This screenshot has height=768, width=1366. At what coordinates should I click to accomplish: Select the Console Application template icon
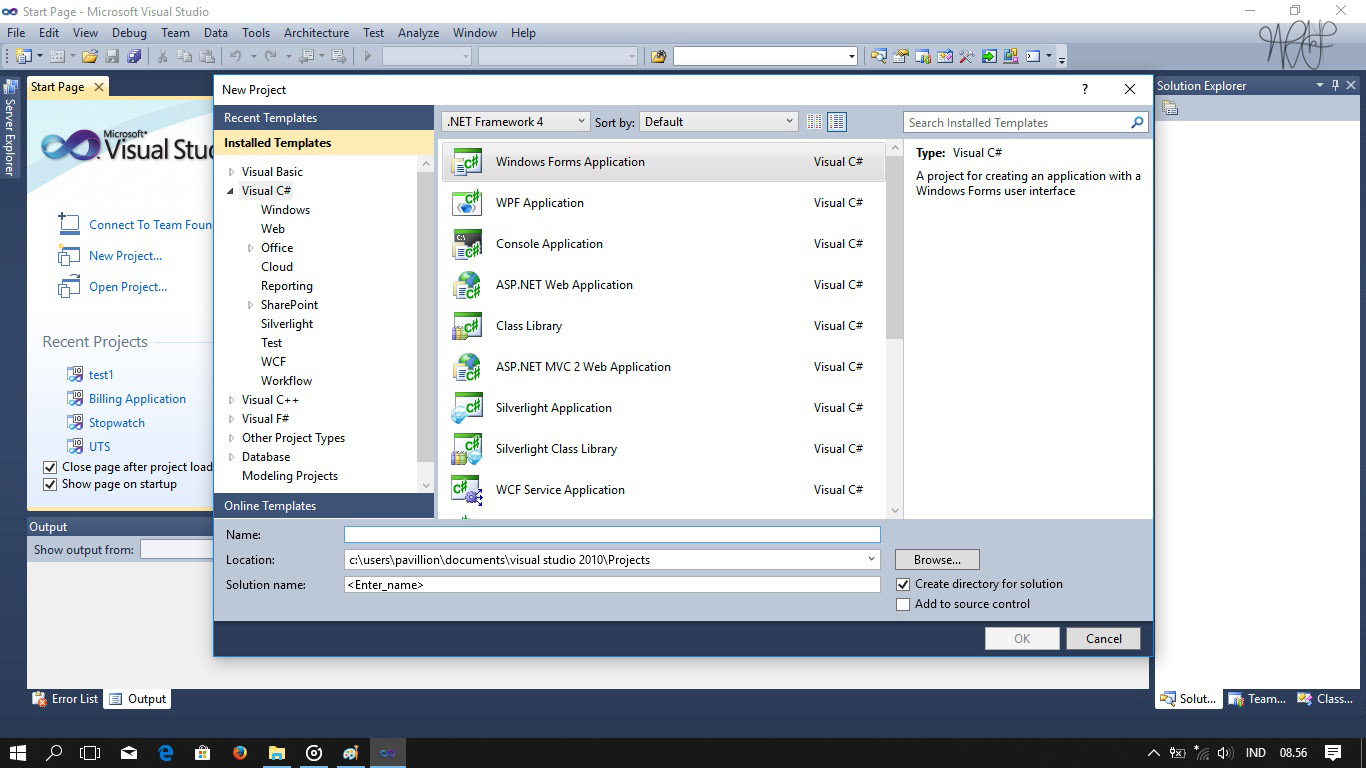coord(467,244)
